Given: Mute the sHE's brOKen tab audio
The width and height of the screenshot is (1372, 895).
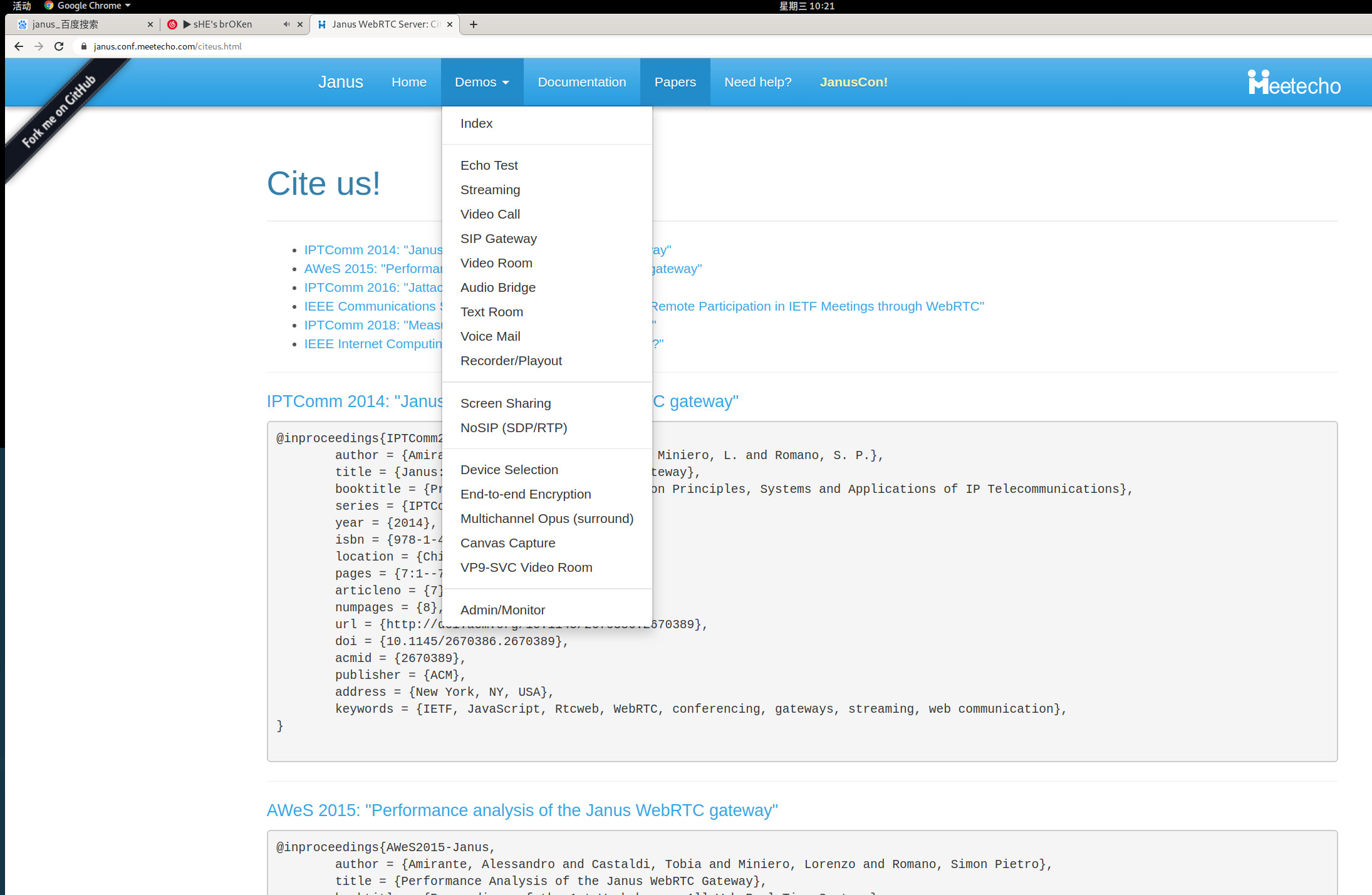Looking at the screenshot, I should [286, 24].
